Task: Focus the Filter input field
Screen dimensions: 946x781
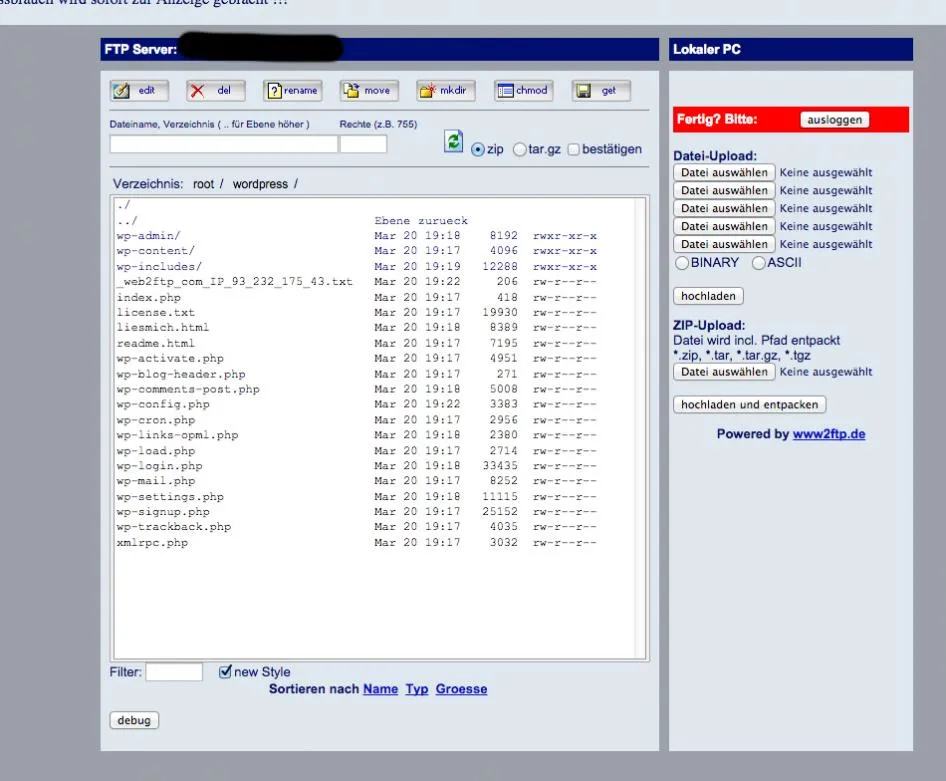Action: point(174,672)
